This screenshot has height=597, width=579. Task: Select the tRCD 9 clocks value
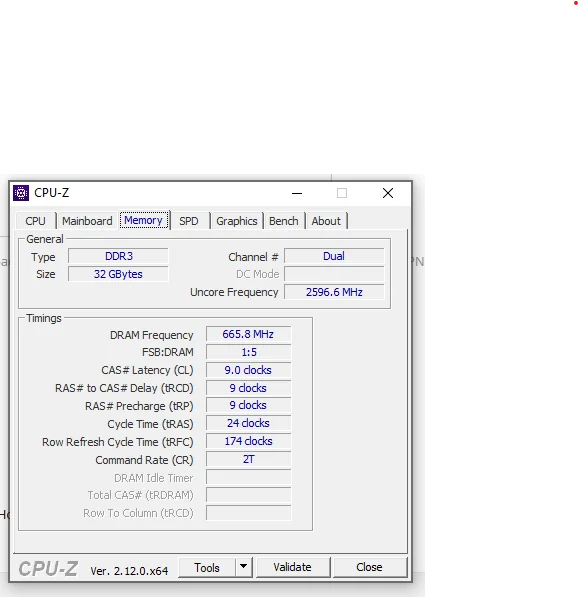point(249,388)
